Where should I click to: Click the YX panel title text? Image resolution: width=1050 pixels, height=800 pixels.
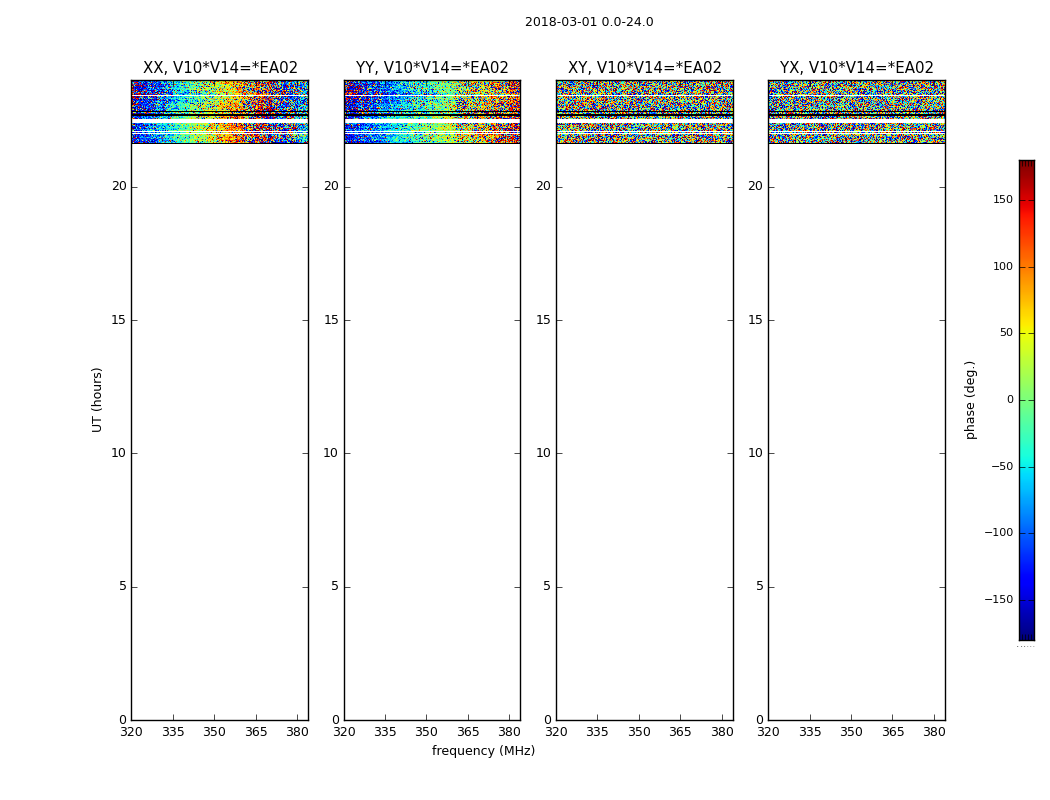point(857,68)
